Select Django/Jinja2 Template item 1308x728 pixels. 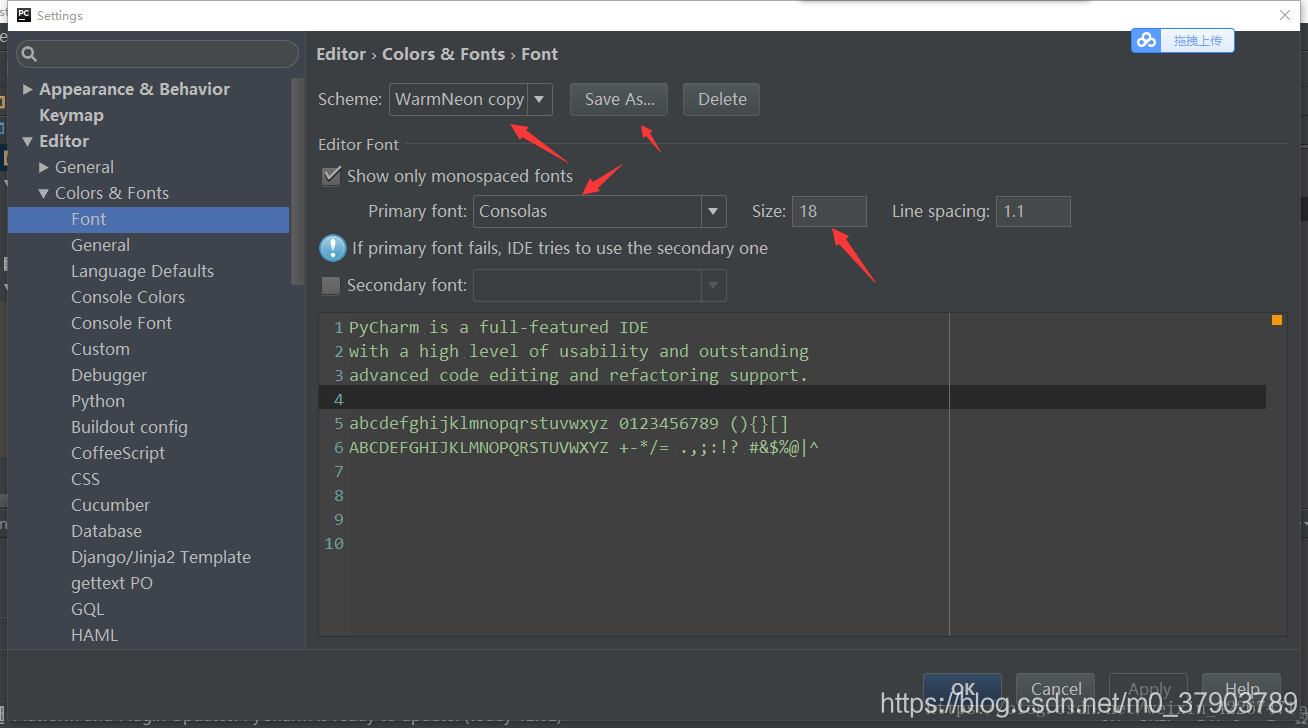click(161, 557)
